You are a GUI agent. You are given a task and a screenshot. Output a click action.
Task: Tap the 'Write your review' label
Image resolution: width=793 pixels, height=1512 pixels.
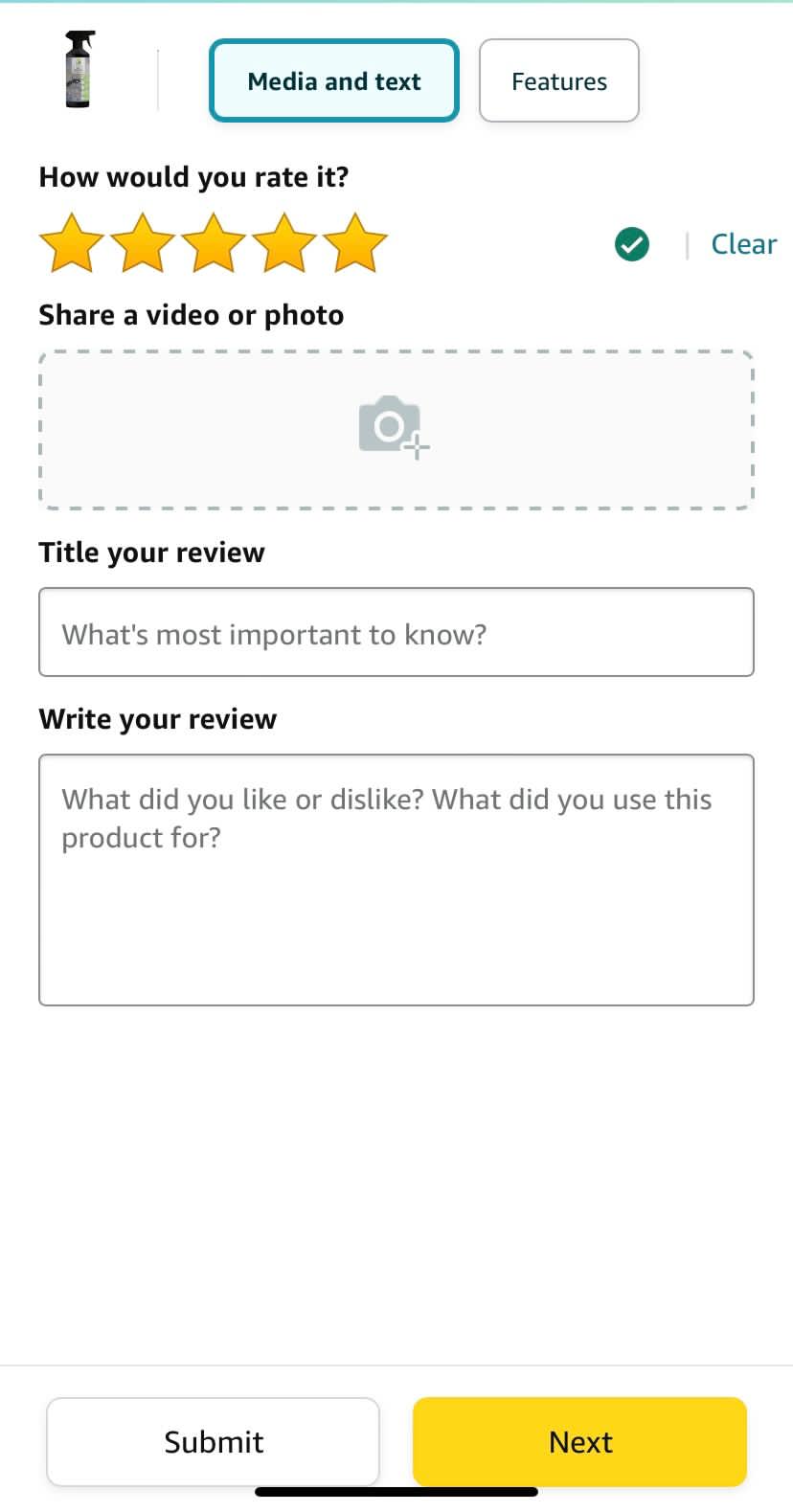click(x=158, y=719)
